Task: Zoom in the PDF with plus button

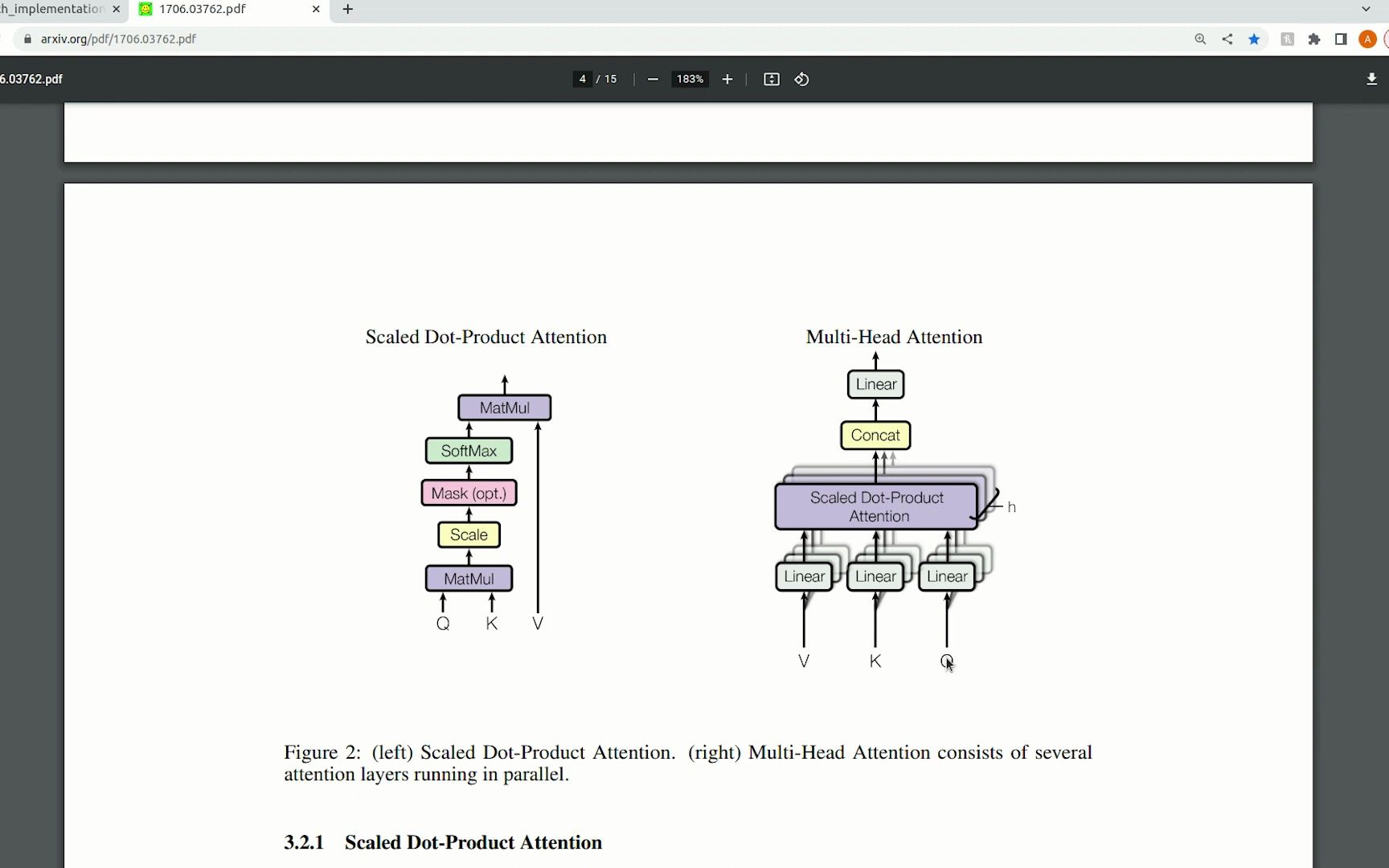Action: [727, 79]
